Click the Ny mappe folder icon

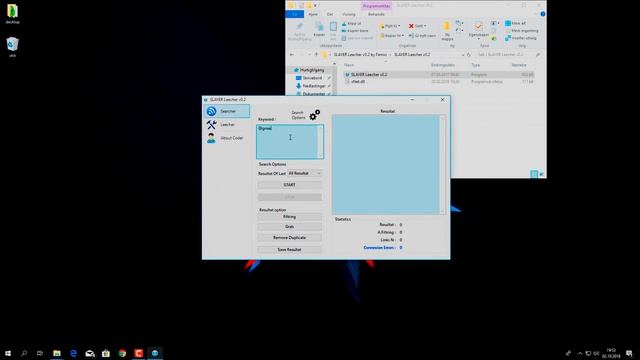click(x=447, y=31)
